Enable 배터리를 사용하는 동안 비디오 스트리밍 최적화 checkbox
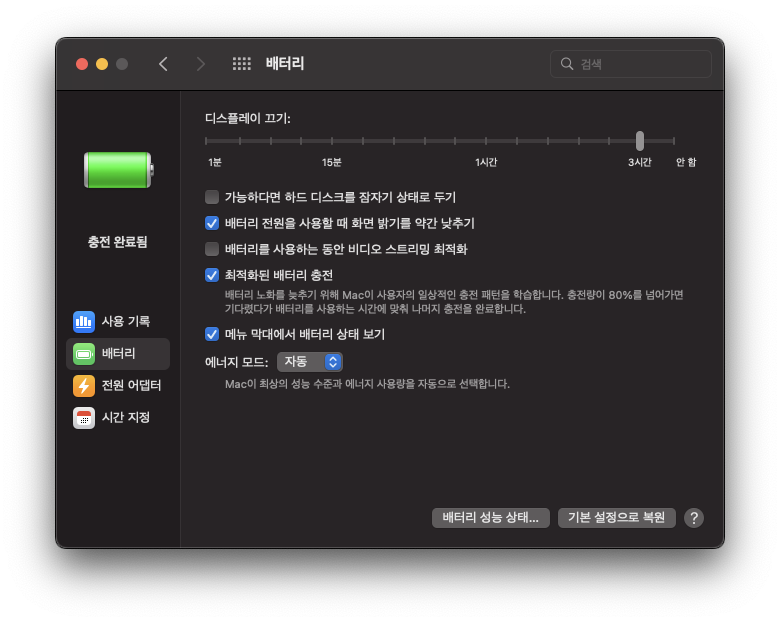Image resolution: width=780 pixels, height=622 pixels. [x=212, y=249]
